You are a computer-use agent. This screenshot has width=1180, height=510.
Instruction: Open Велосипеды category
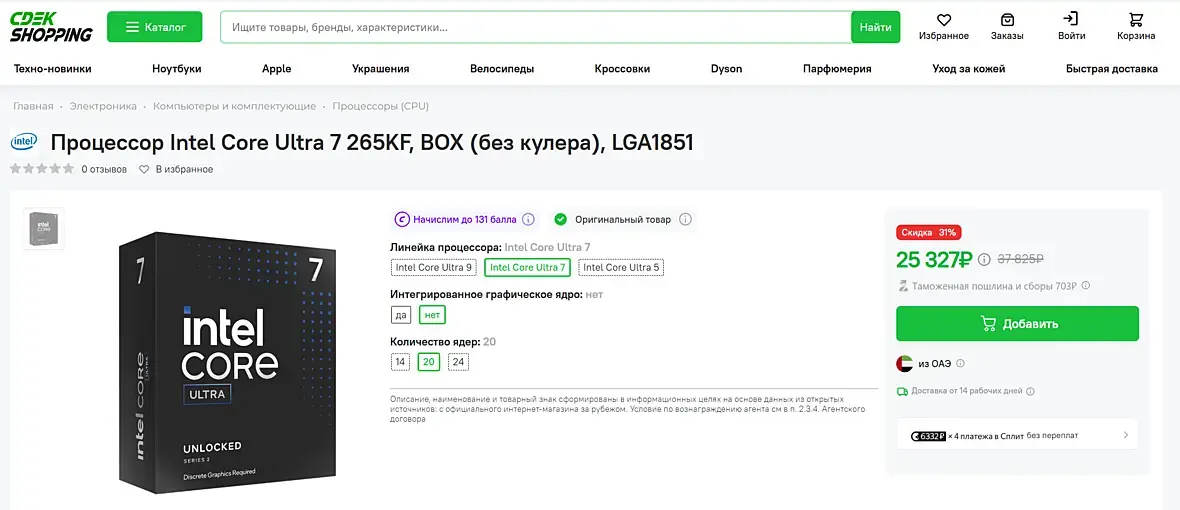point(502,68)
